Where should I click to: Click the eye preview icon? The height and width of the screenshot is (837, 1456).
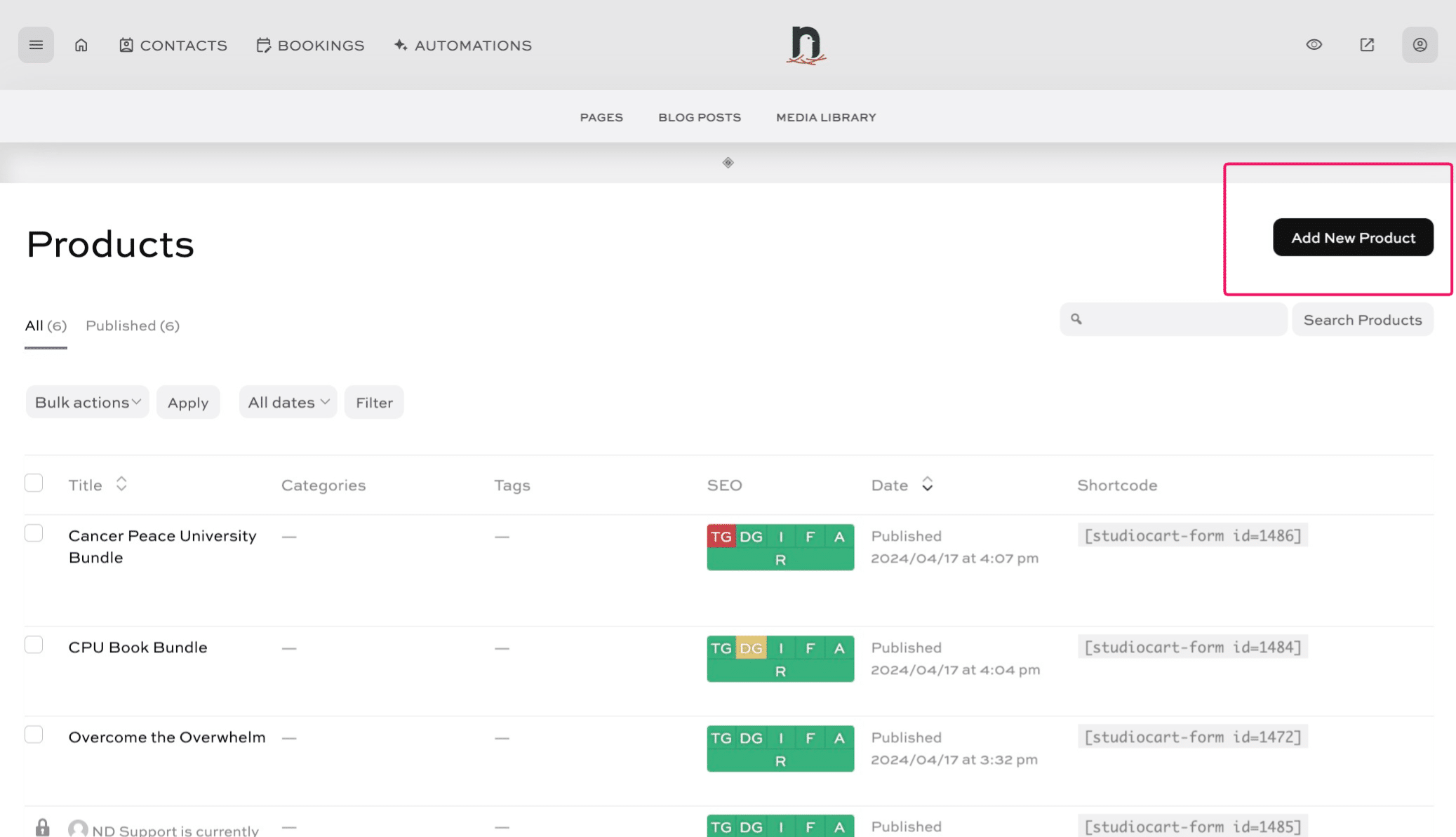click(1314, 45)
